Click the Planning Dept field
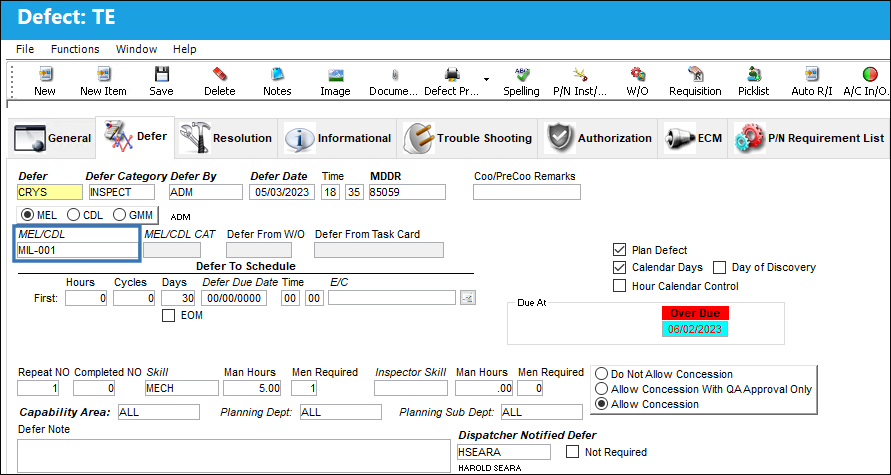 pos(340,412)
